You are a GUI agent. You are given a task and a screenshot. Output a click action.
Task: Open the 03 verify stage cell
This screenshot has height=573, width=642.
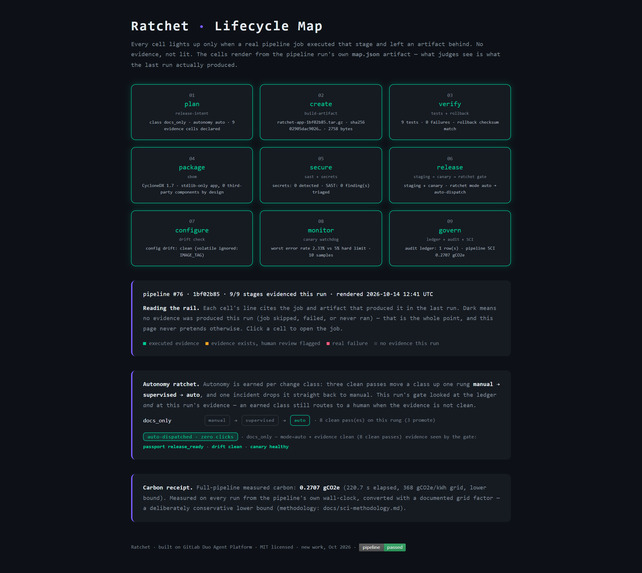tap(450, 112)
